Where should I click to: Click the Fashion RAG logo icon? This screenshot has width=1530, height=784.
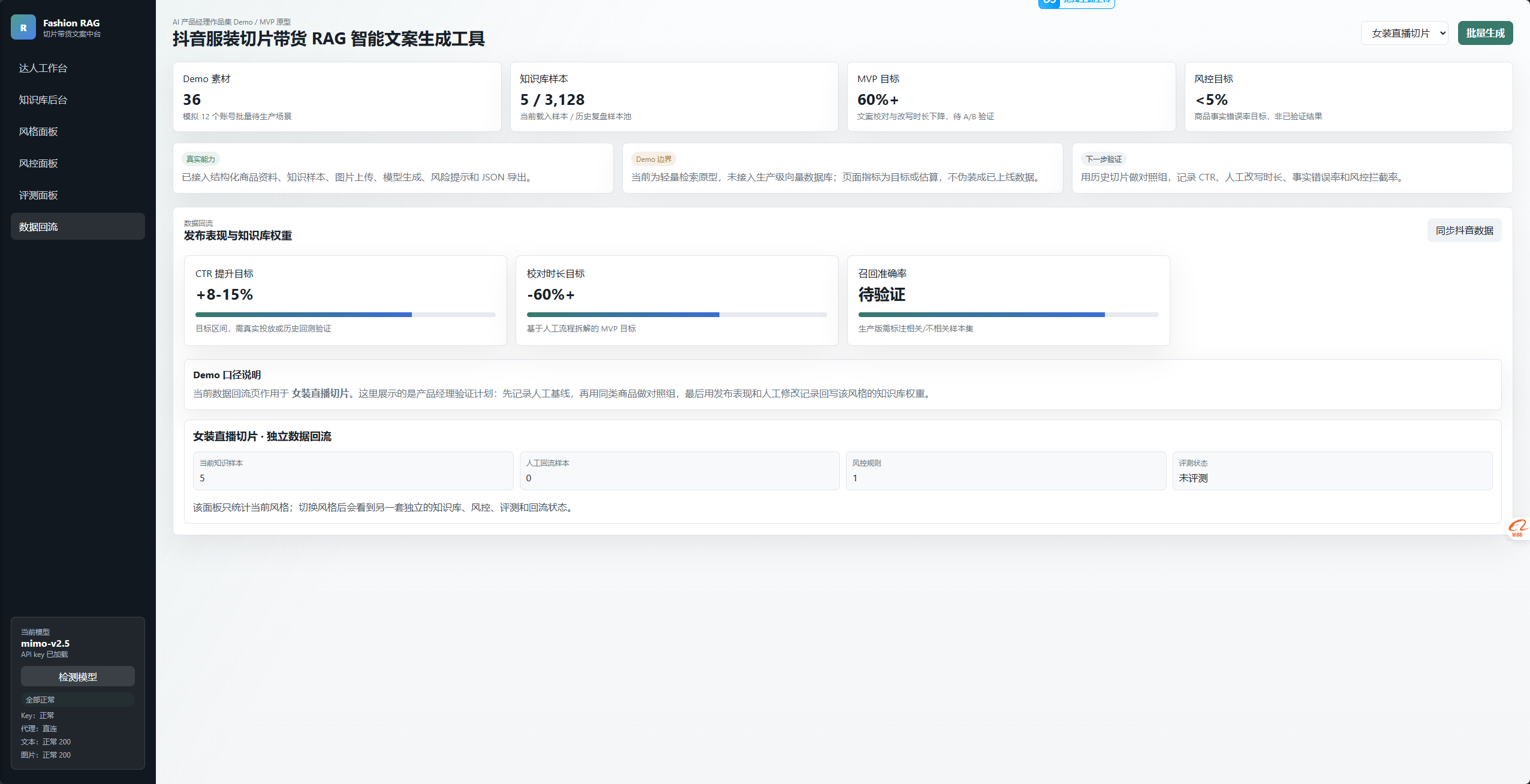tap(23, 28)
